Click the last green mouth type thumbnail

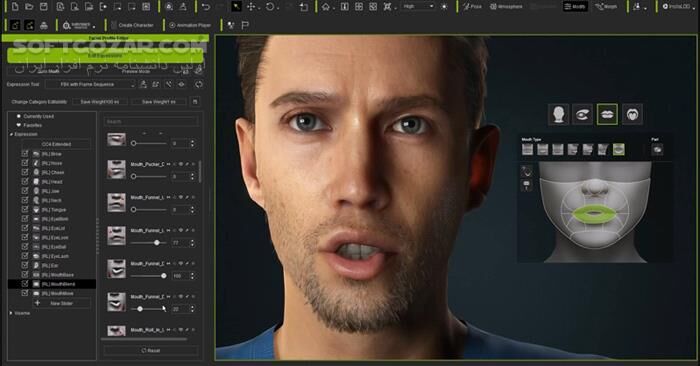pos(618,150)
